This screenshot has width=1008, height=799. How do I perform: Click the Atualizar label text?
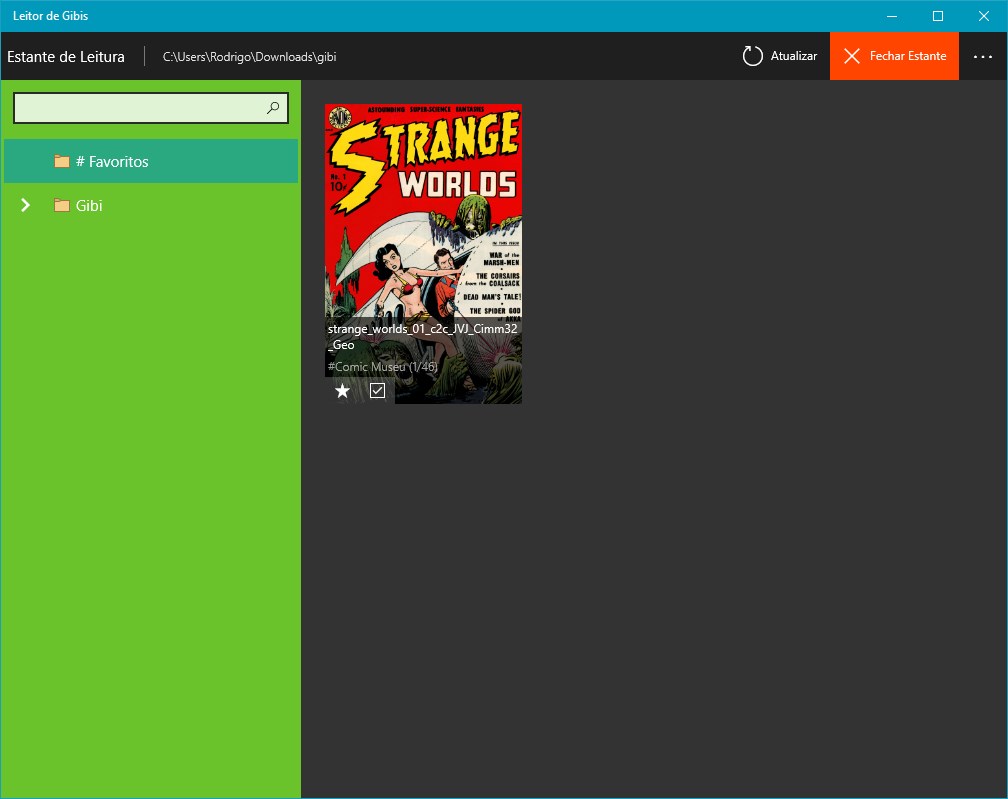click(794, 56)
